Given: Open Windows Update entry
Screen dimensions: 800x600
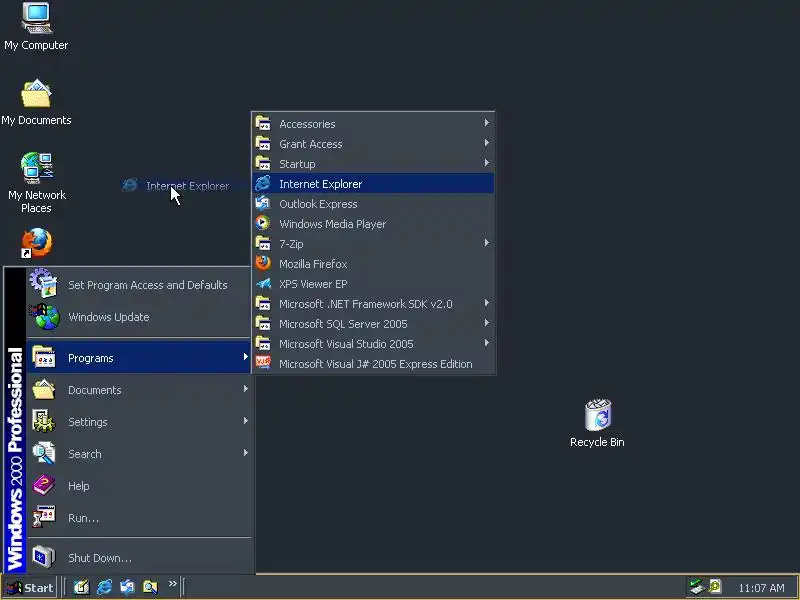Looking at the screenshot, I should [x=139, y=317].
